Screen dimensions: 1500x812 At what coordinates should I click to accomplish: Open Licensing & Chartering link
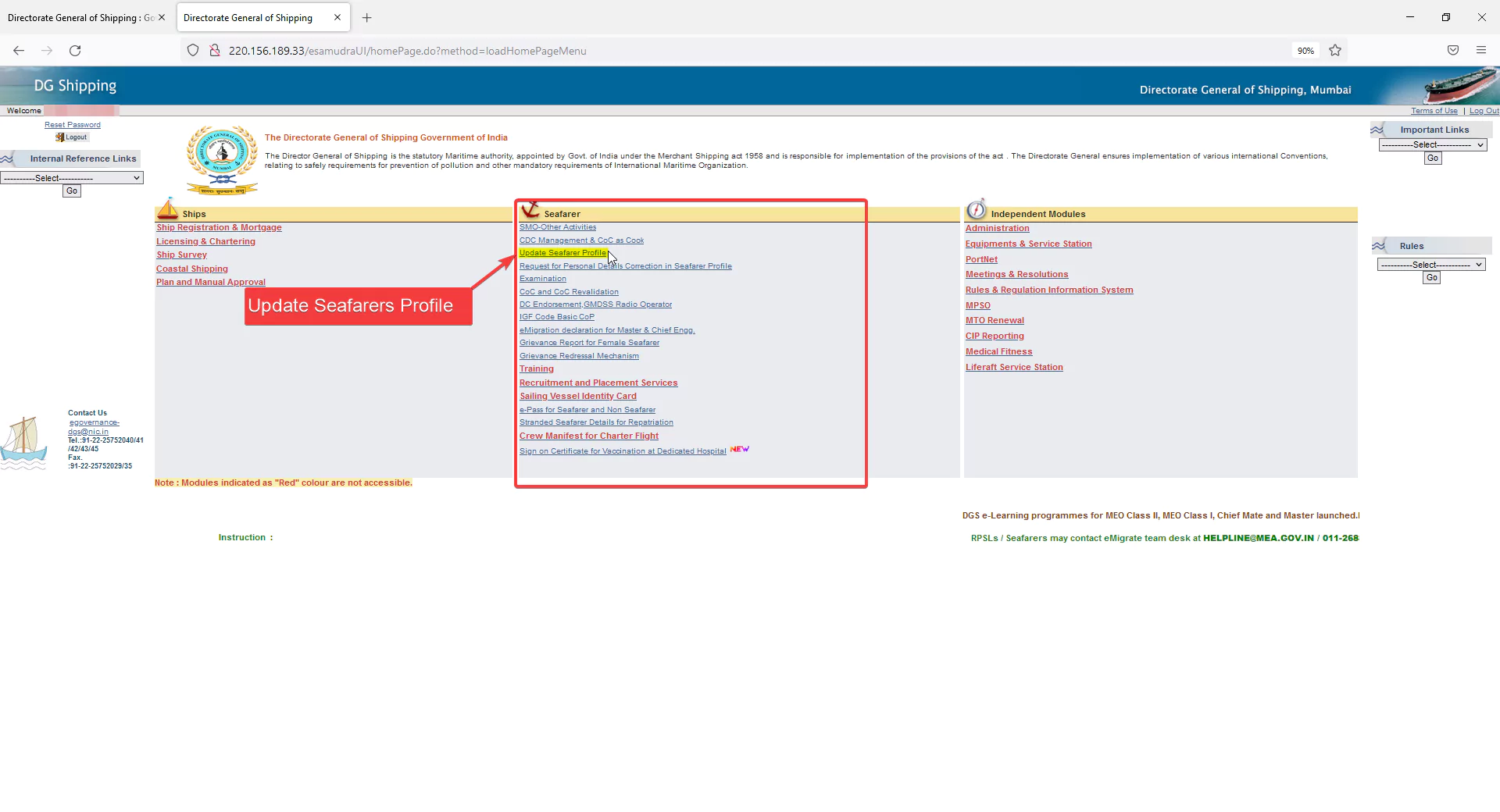205,242
